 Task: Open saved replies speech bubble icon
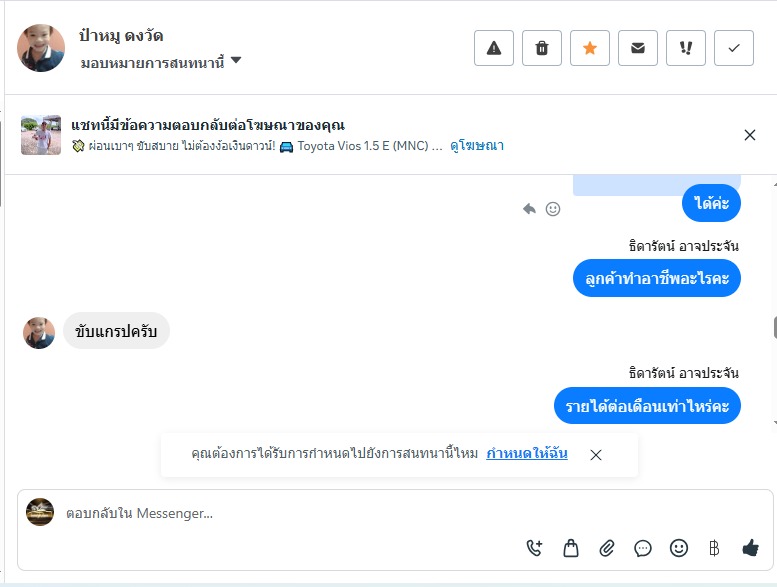pos(643,548)
